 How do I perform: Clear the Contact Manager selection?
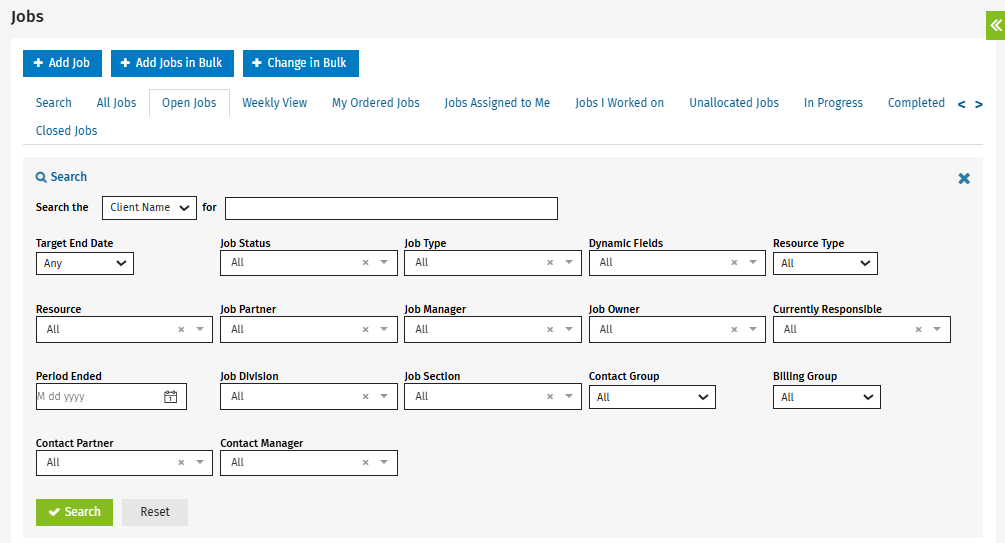(365, 463)
